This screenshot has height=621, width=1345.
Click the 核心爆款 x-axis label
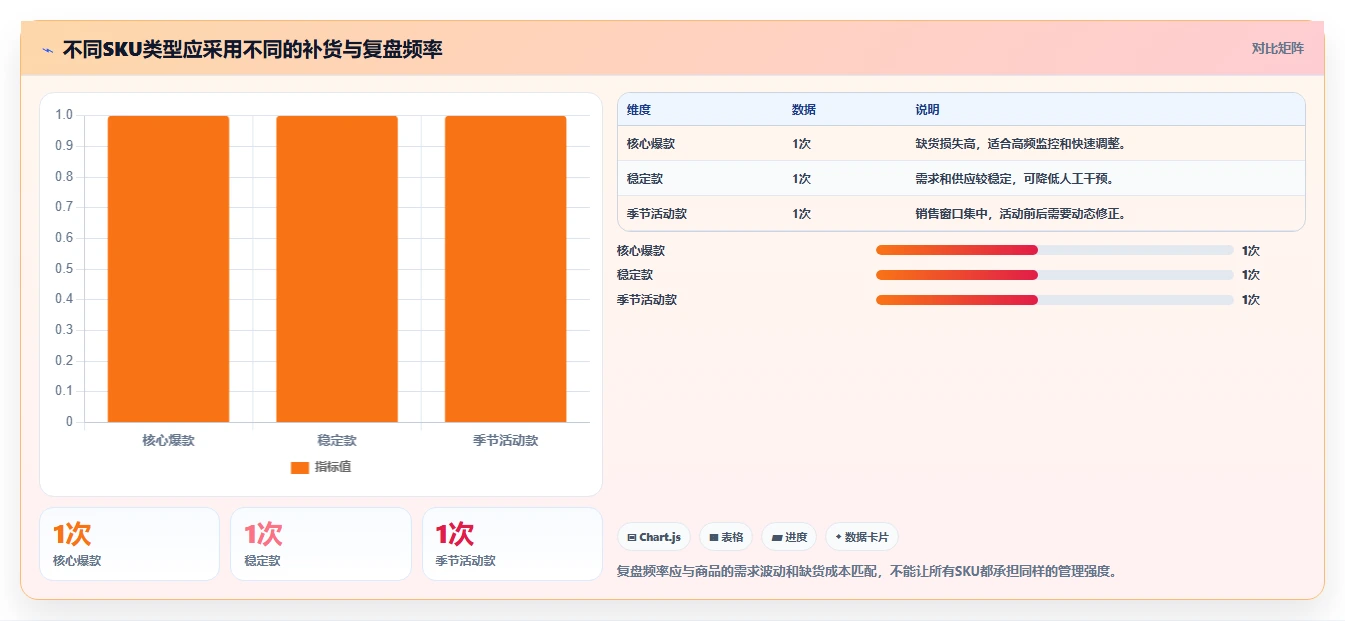168,441
